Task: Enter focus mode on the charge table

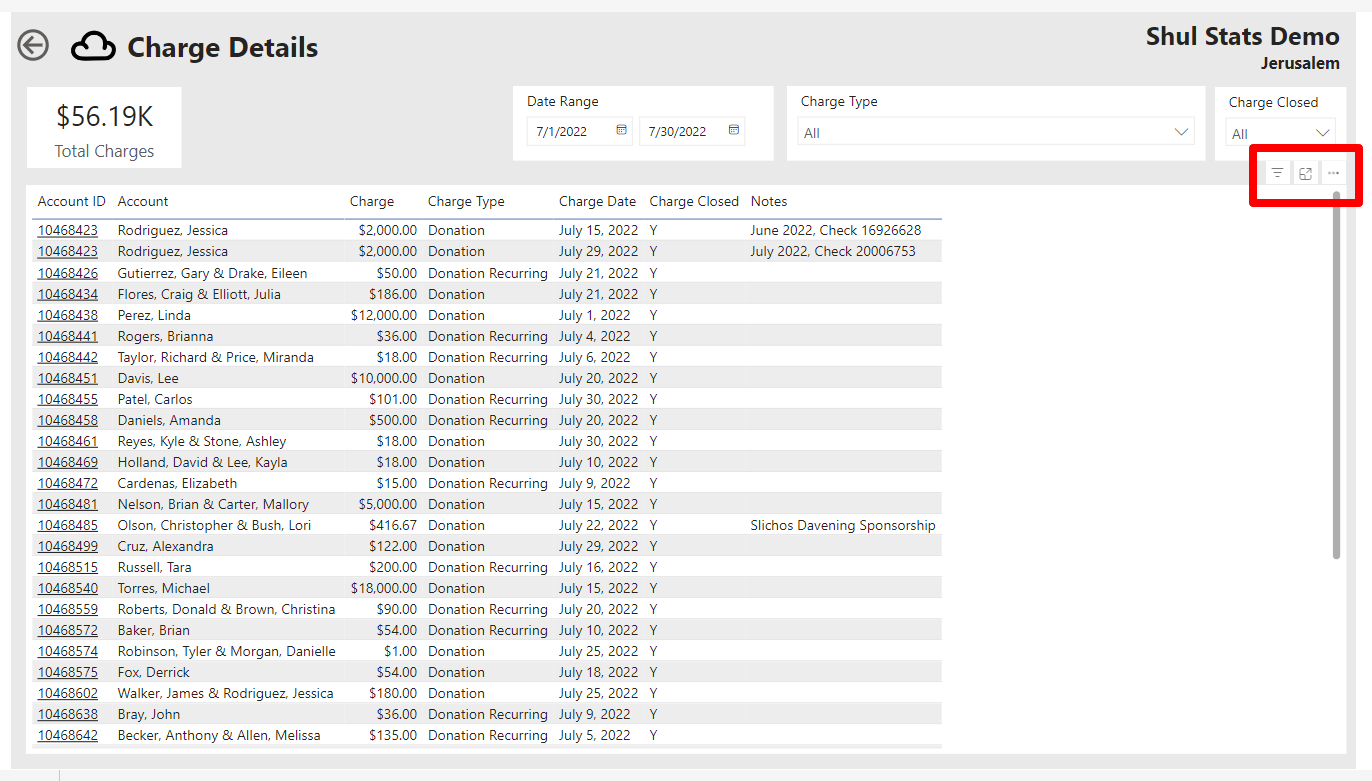Action: pyautogui.click(x=1304, y=172)
